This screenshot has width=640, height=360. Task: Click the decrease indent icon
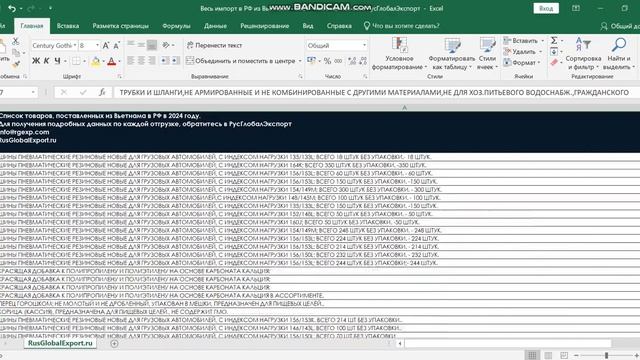tap(164, 61)
